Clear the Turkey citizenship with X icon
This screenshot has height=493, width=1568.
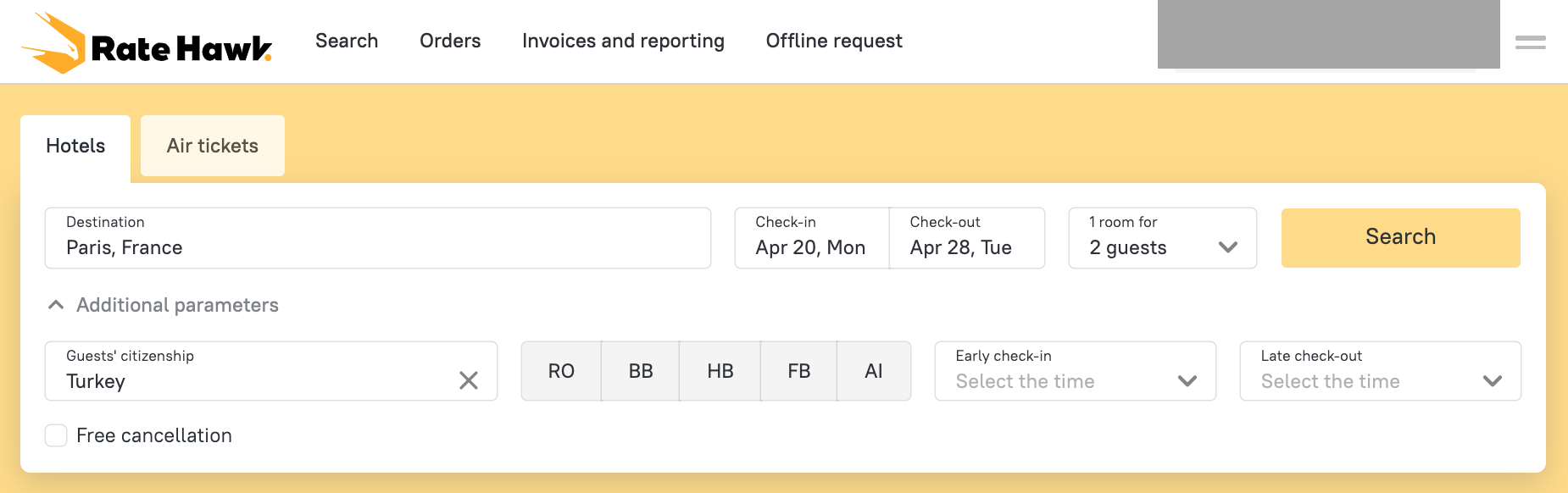[x=469, y=380]
